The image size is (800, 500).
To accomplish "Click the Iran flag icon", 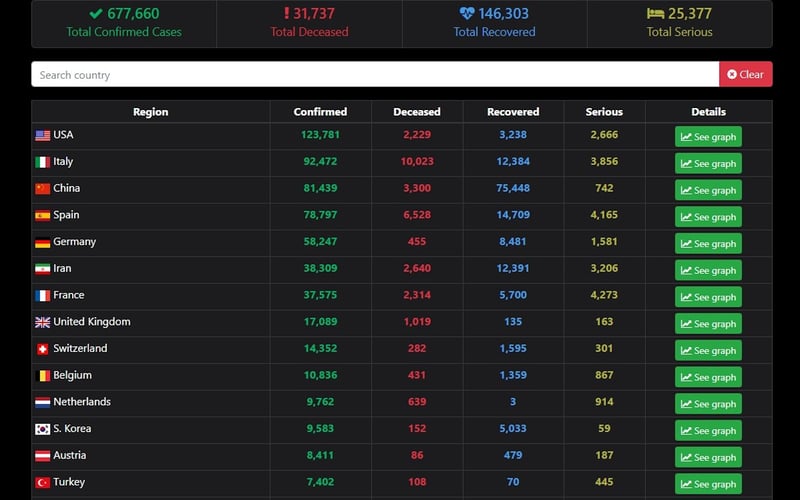I will (x=42, y=269).
